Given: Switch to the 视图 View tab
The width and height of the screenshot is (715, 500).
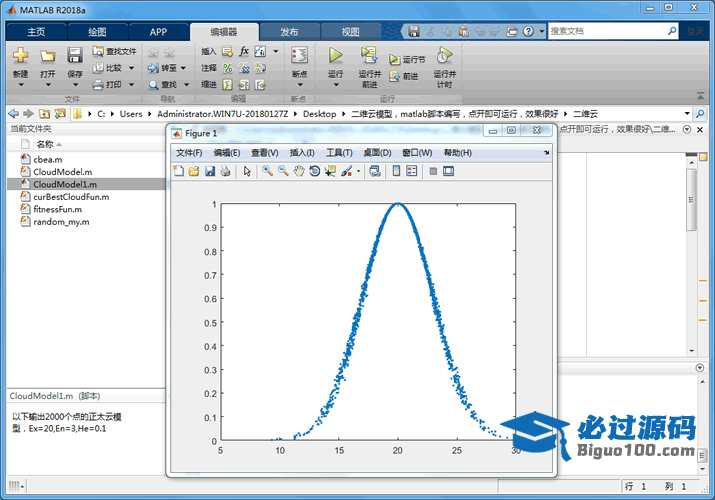Looking at the screenshot, I should pos(351,32).
